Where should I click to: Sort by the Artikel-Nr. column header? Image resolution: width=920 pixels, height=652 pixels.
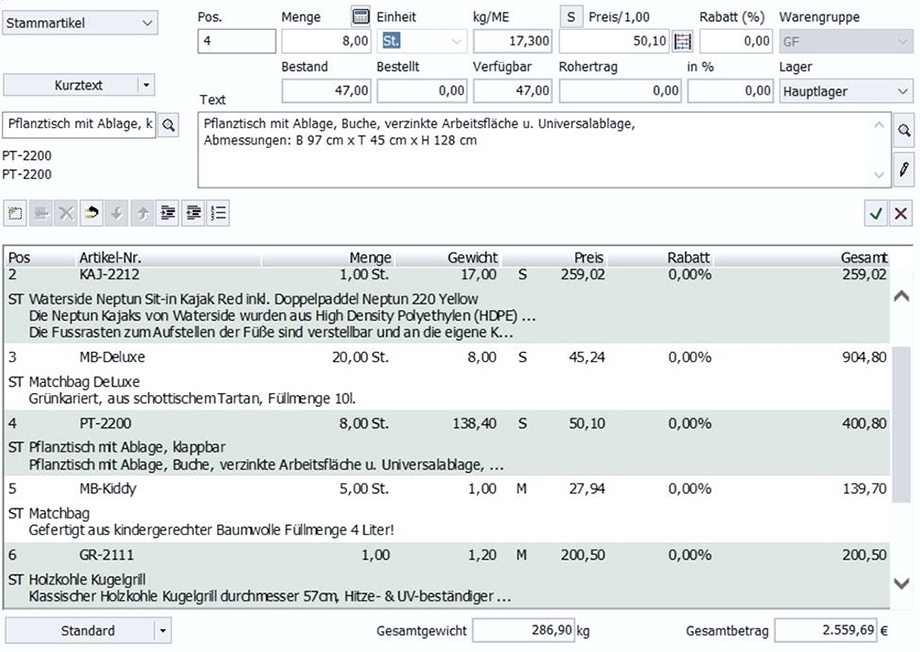(x=110, y=257)
